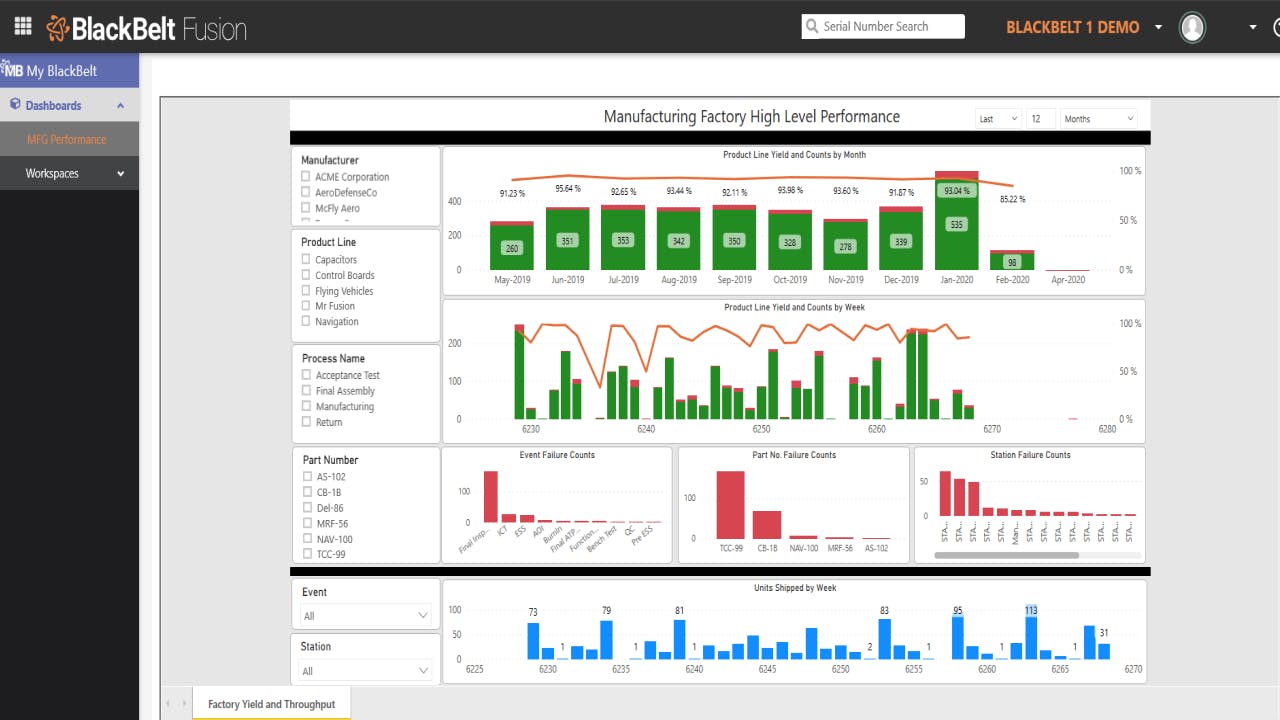
Task: Click the May-2019 bar labeled 260
Action: tap(512, 247)
